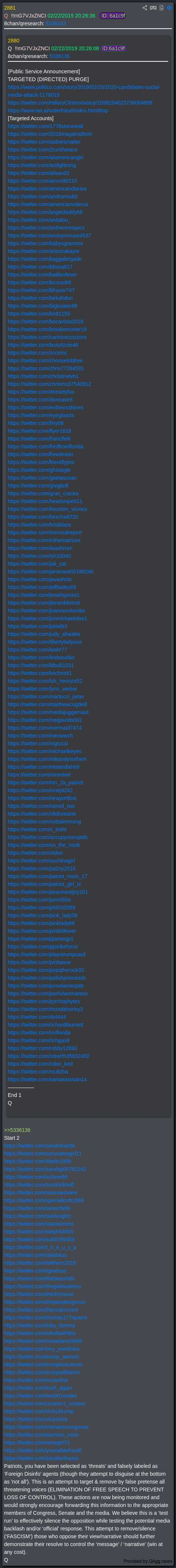Click the ID 6a1c9f badge on post 2881

point(113,16)
